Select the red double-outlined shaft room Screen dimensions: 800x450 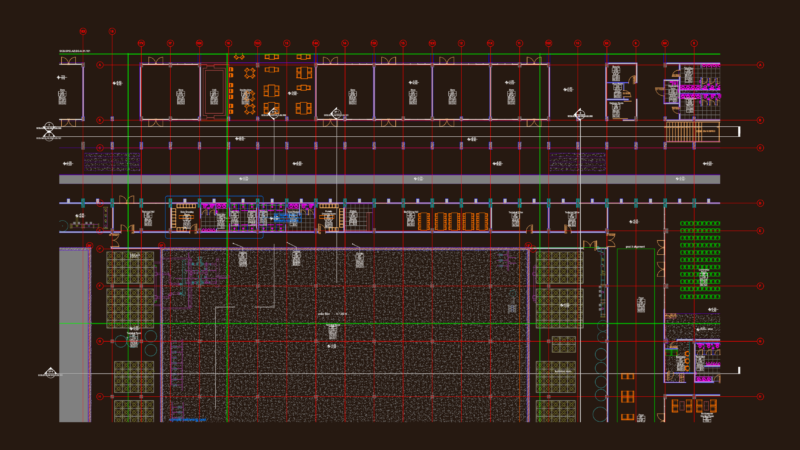click(214, 91)
